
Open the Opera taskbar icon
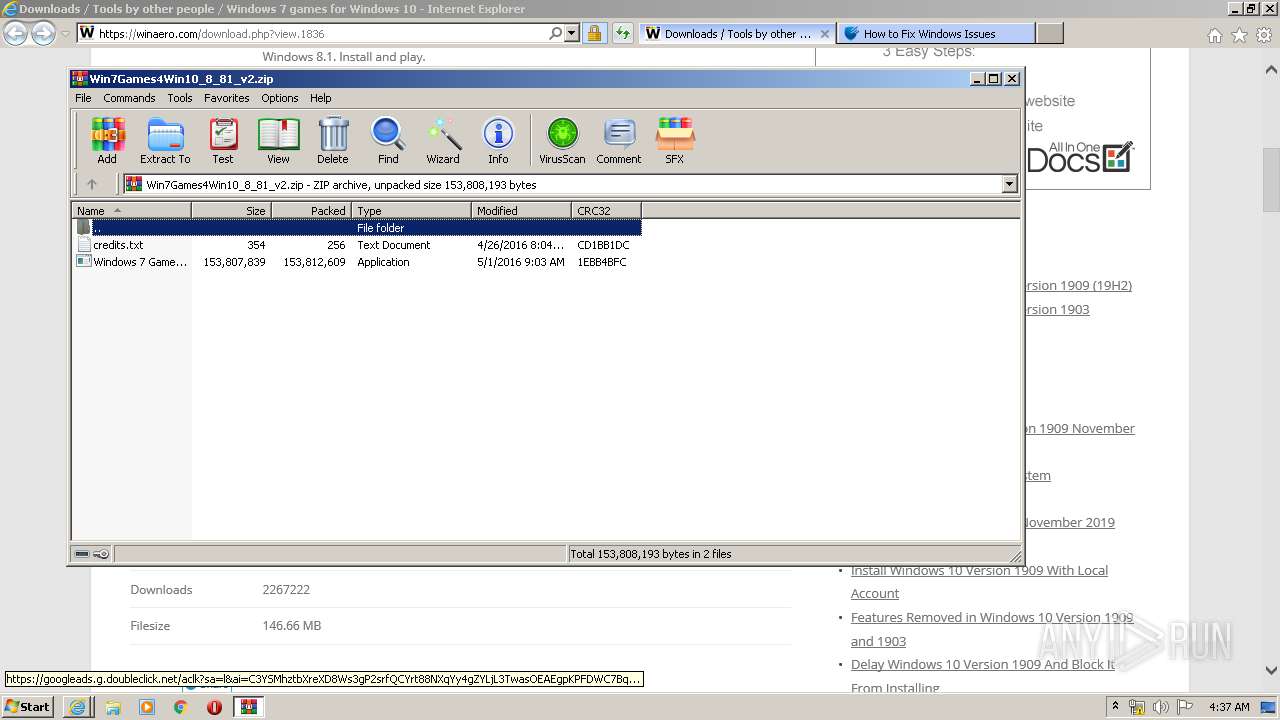(214, 707)
